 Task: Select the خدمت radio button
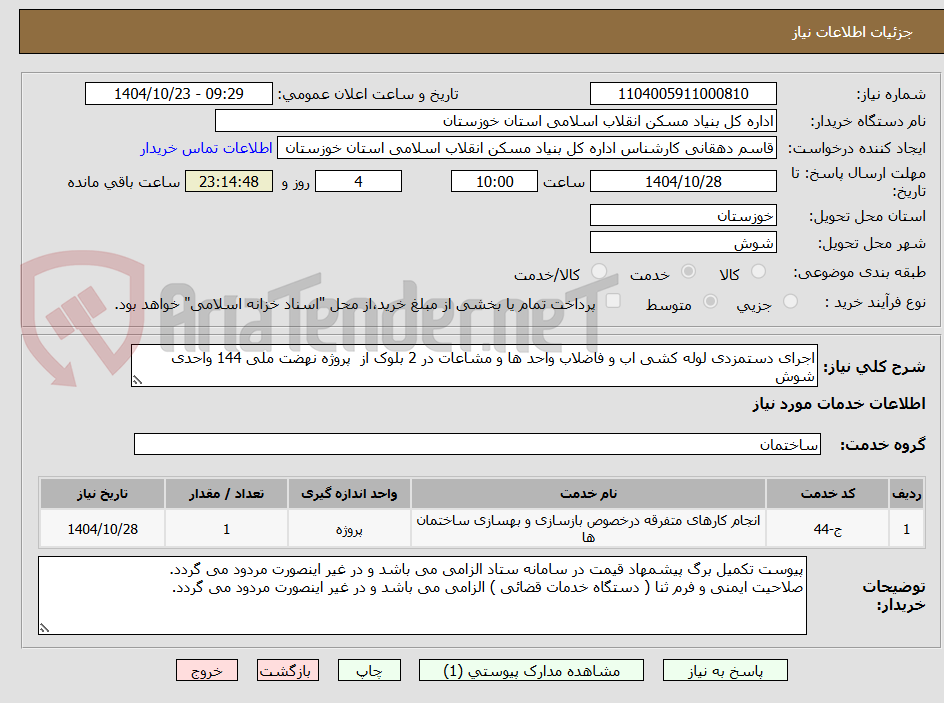[x=688, y=272]
